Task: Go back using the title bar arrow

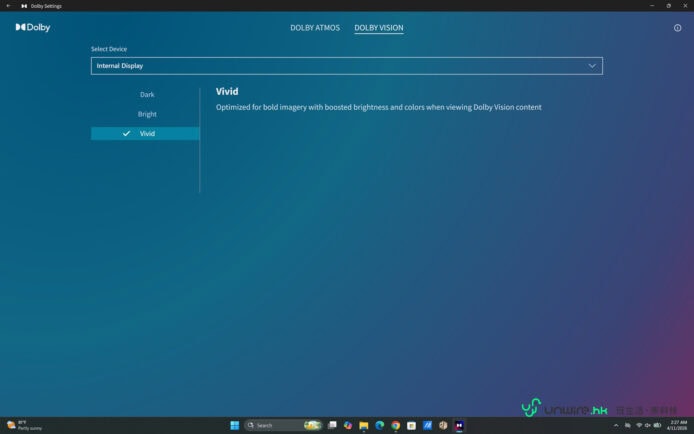Action: tap(8, 6)
